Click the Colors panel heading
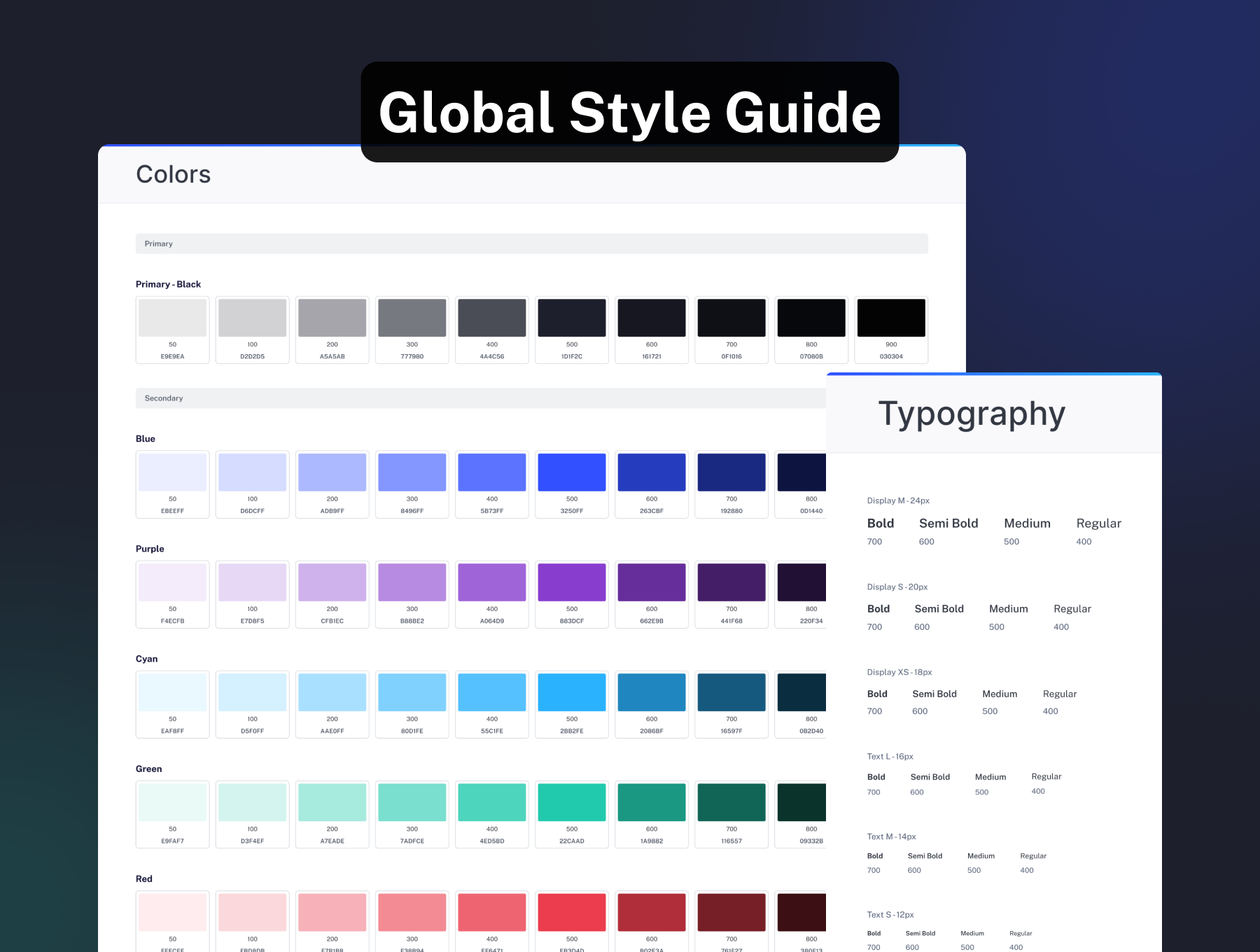The image size is (1260, 952). coord(173,174)
